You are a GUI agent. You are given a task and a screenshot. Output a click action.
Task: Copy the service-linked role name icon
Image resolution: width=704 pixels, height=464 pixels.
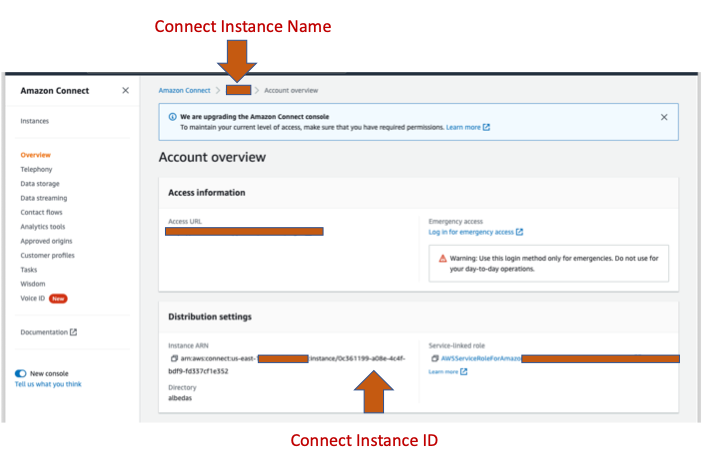pos(435,358)
